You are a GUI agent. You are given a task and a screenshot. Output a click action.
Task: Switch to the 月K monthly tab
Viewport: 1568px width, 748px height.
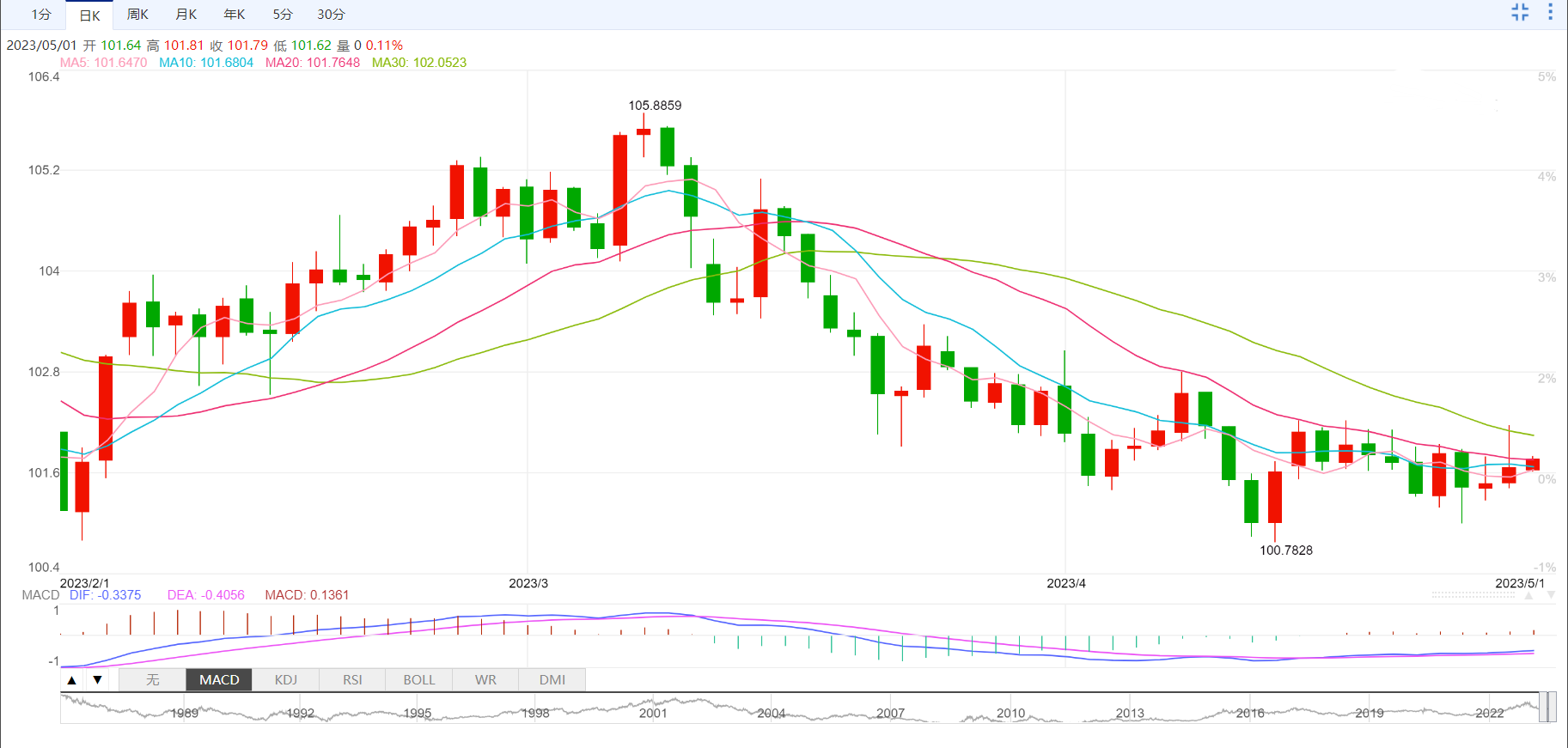[x=186, y=15]
